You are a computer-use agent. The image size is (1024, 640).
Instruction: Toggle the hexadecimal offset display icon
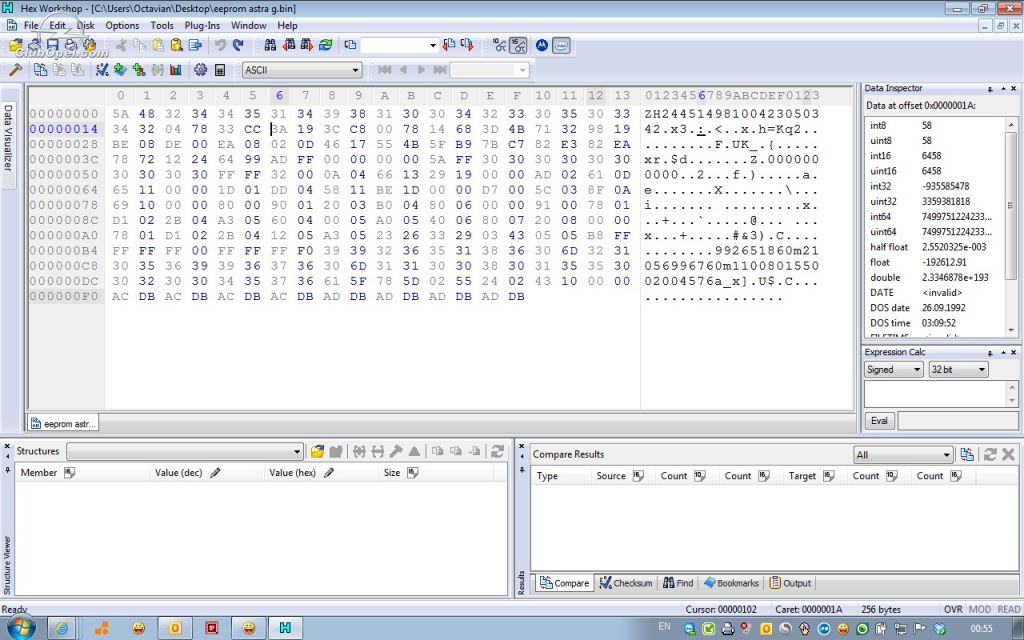tap(518, 45)
